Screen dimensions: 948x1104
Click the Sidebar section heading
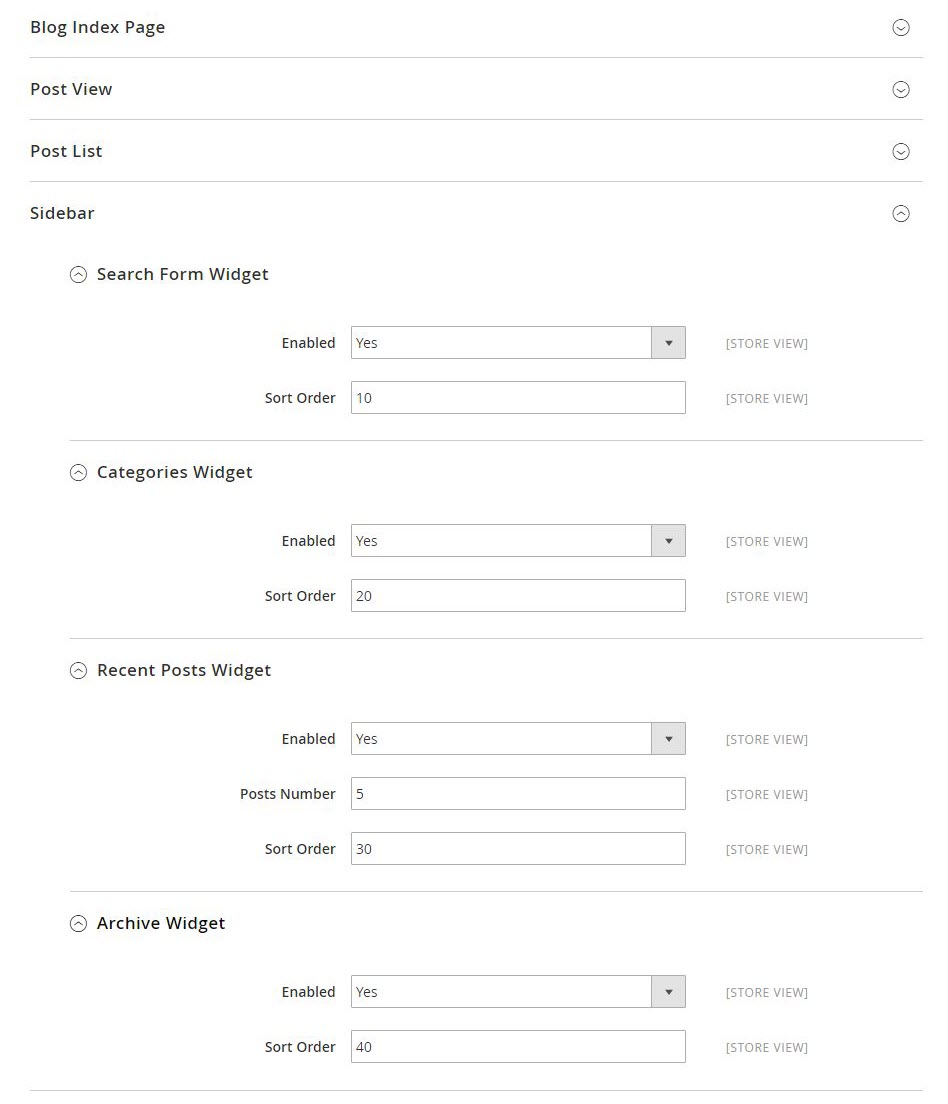pos(62,213)
